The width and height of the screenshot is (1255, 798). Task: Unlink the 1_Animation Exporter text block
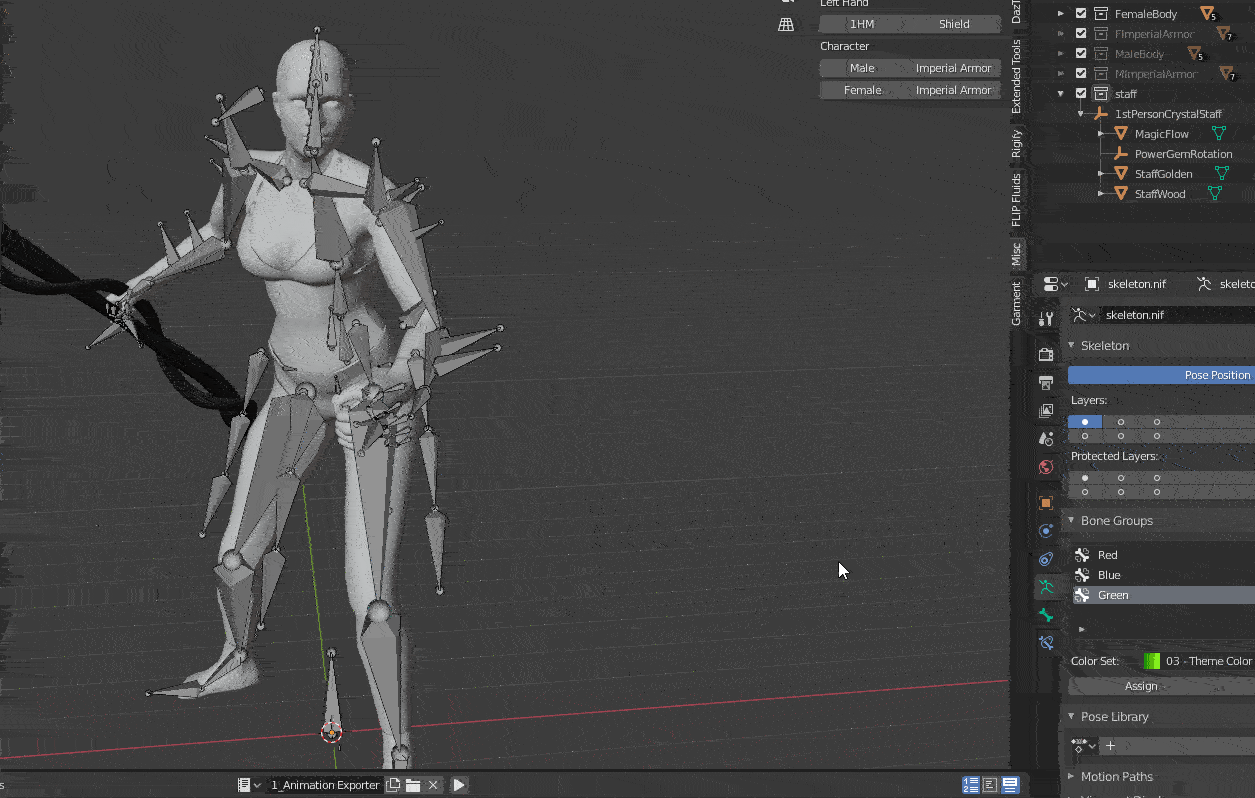click(433, 785)
